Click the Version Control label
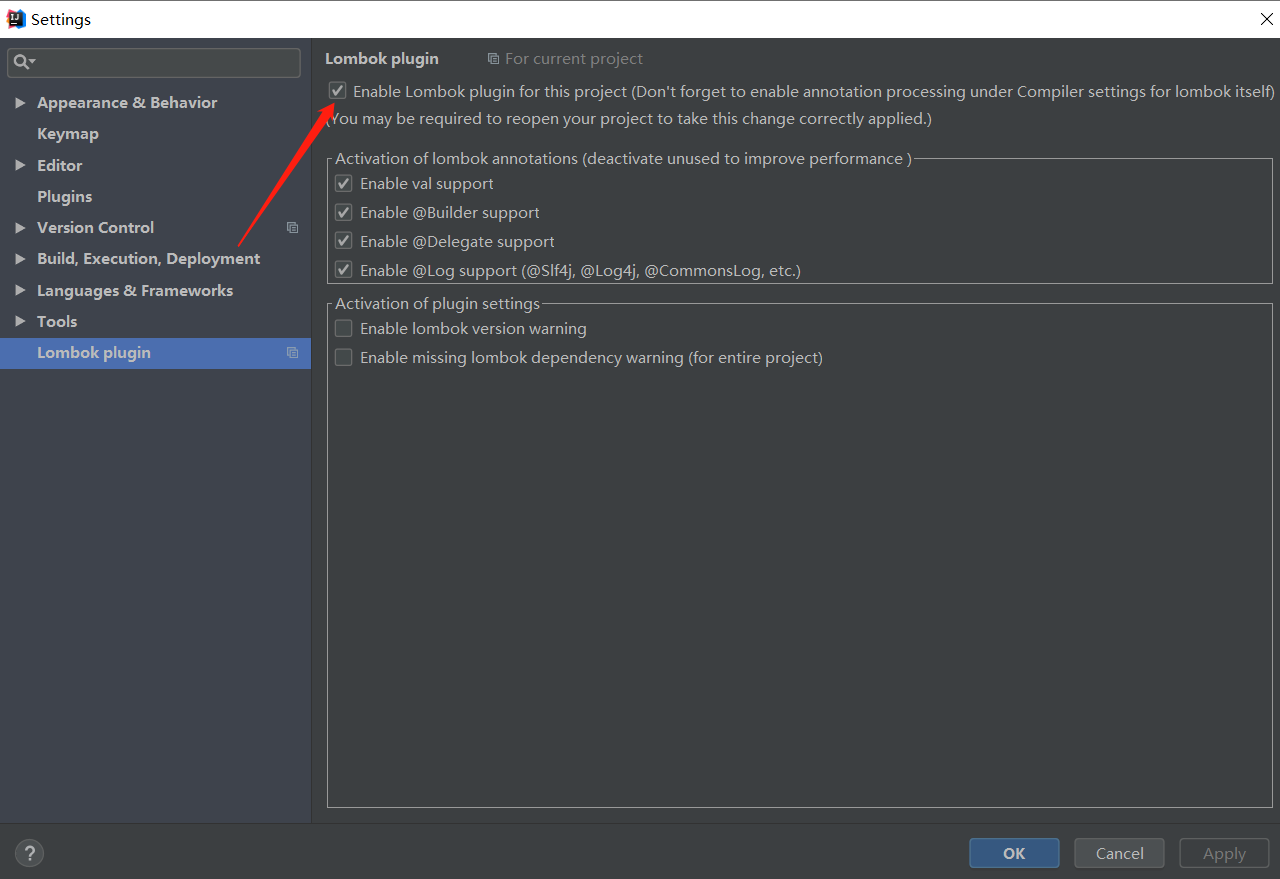1280x879 pixels. pos(96,228)
